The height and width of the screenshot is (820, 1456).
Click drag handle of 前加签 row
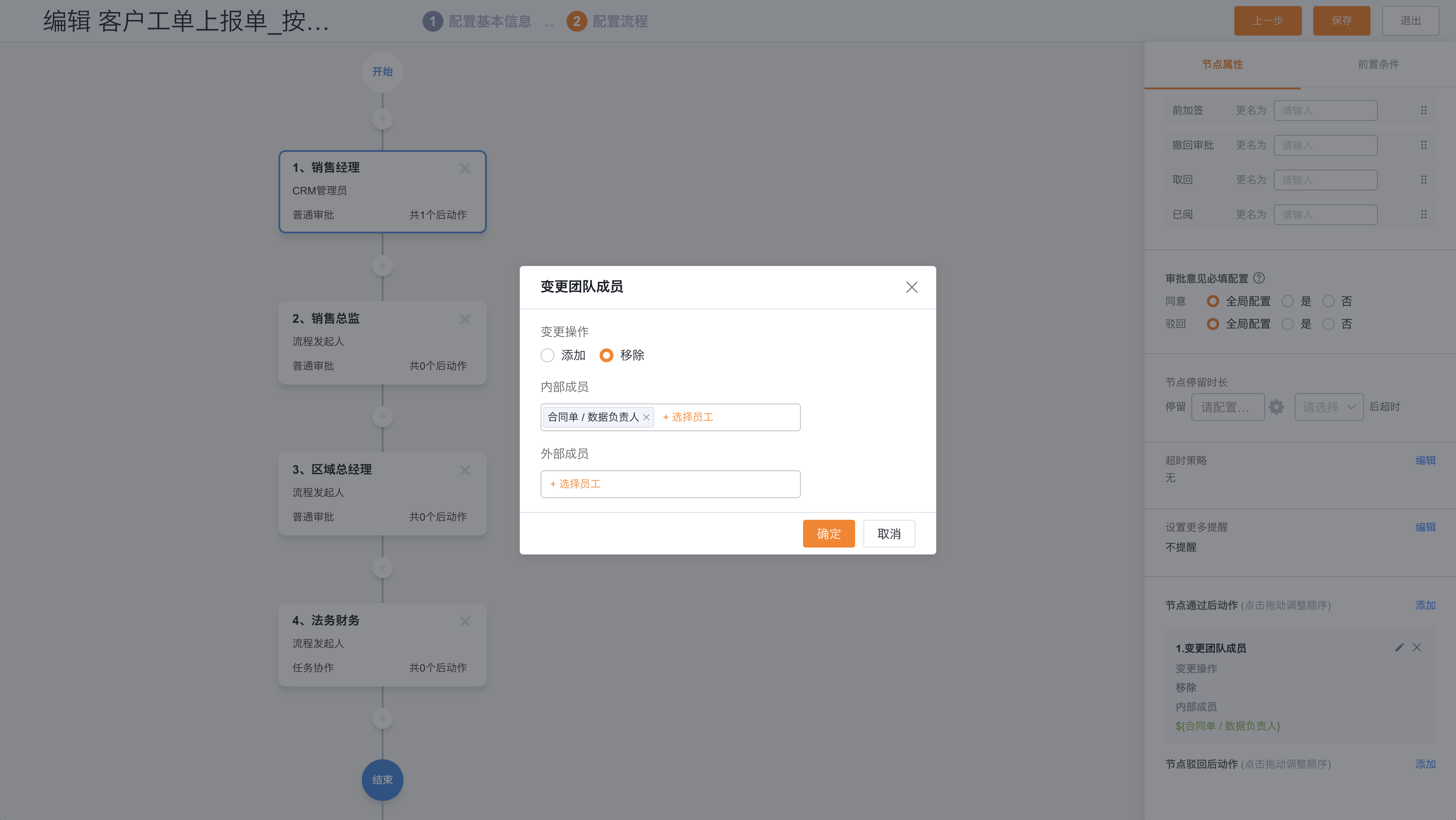[1424, 111]
